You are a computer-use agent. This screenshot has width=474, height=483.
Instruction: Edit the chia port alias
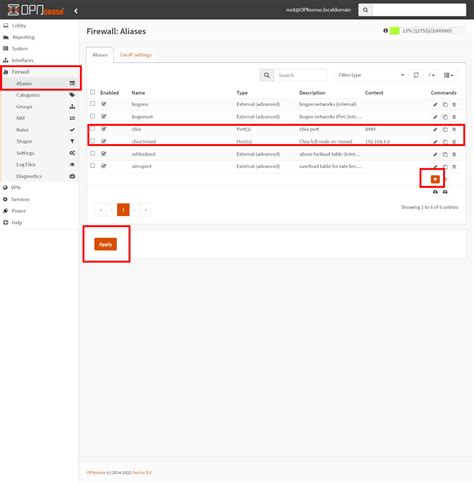435,130
